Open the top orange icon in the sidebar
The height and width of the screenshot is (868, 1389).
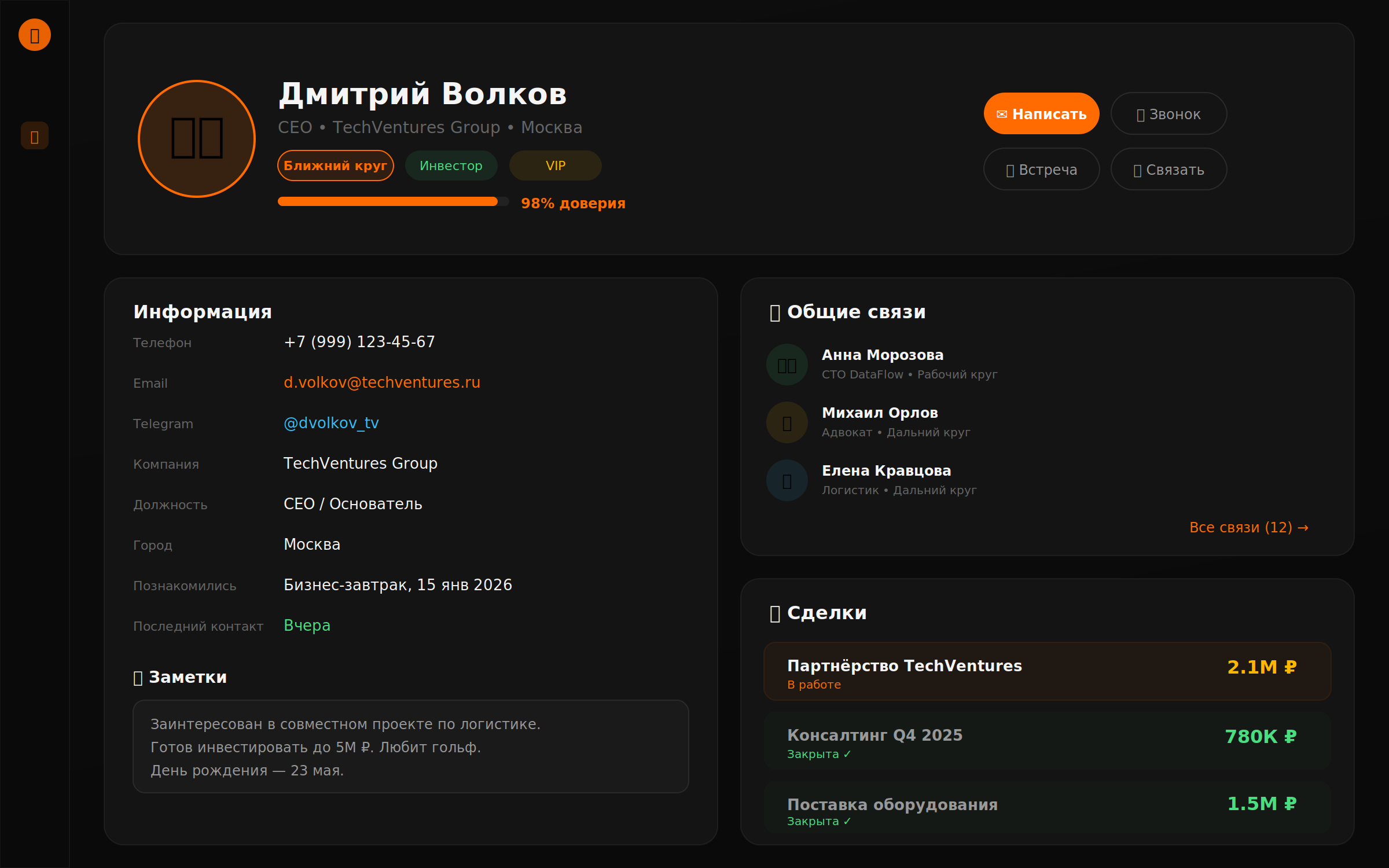pyautogui.click(x=34, y=35)
